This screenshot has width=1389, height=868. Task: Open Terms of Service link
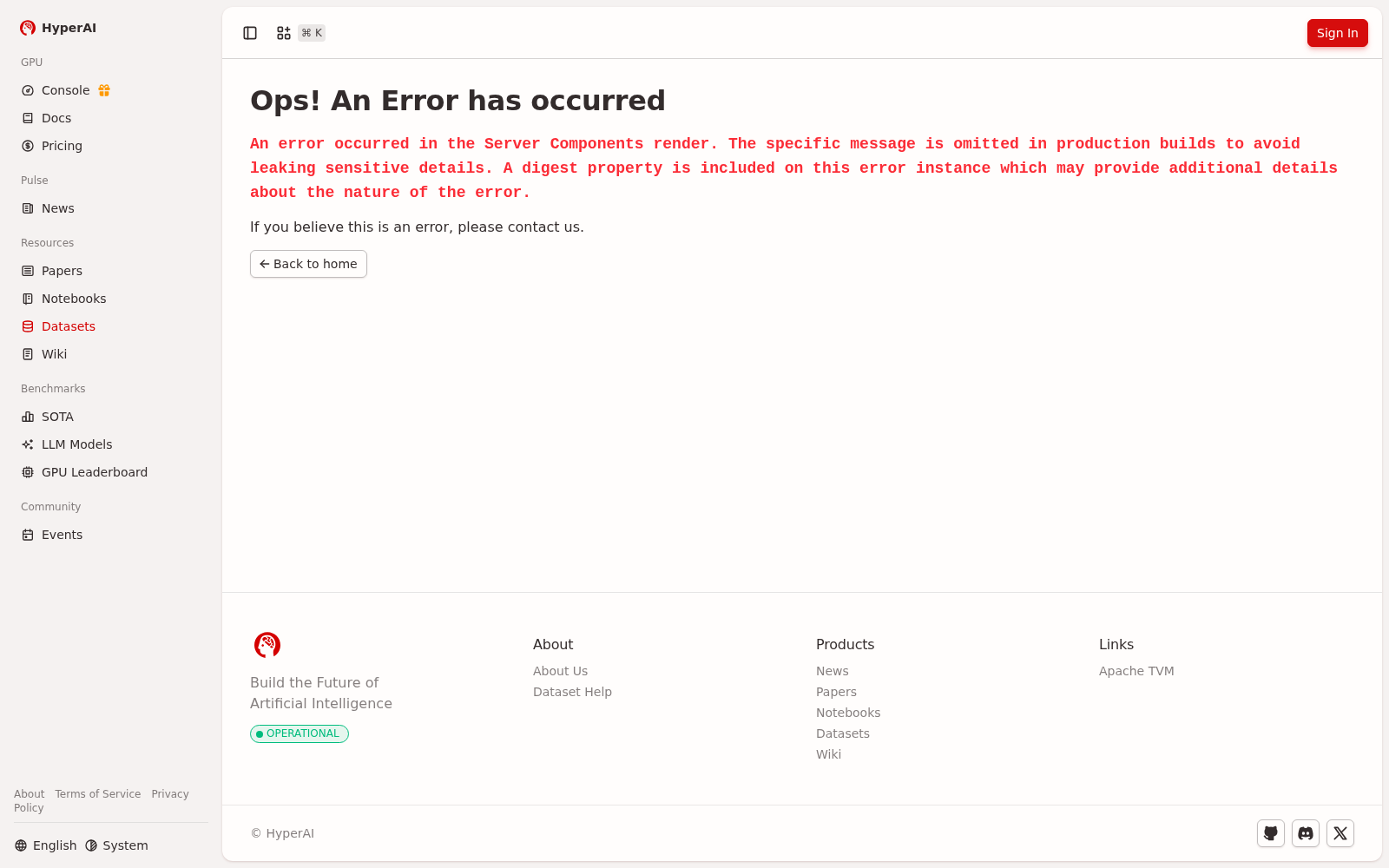pyautogui.click(x=97, y=794)
